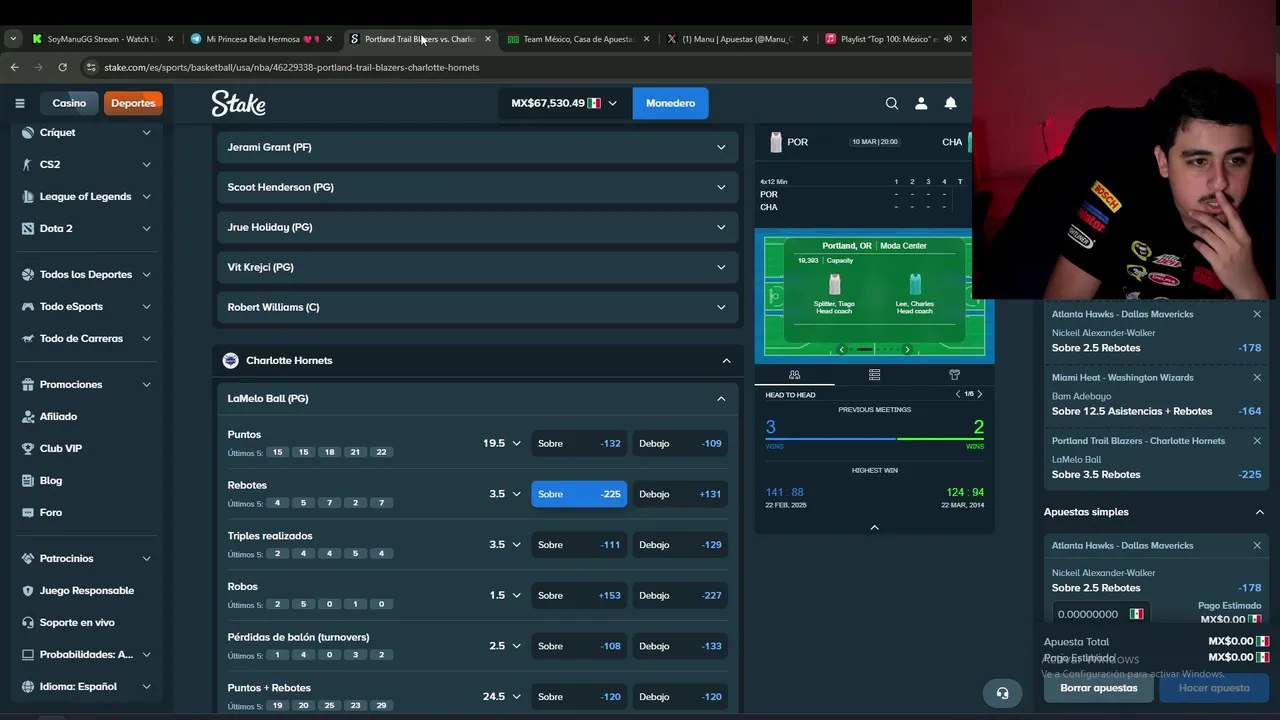
Task: Switch to Casino tab
Action: coord(69,103)
